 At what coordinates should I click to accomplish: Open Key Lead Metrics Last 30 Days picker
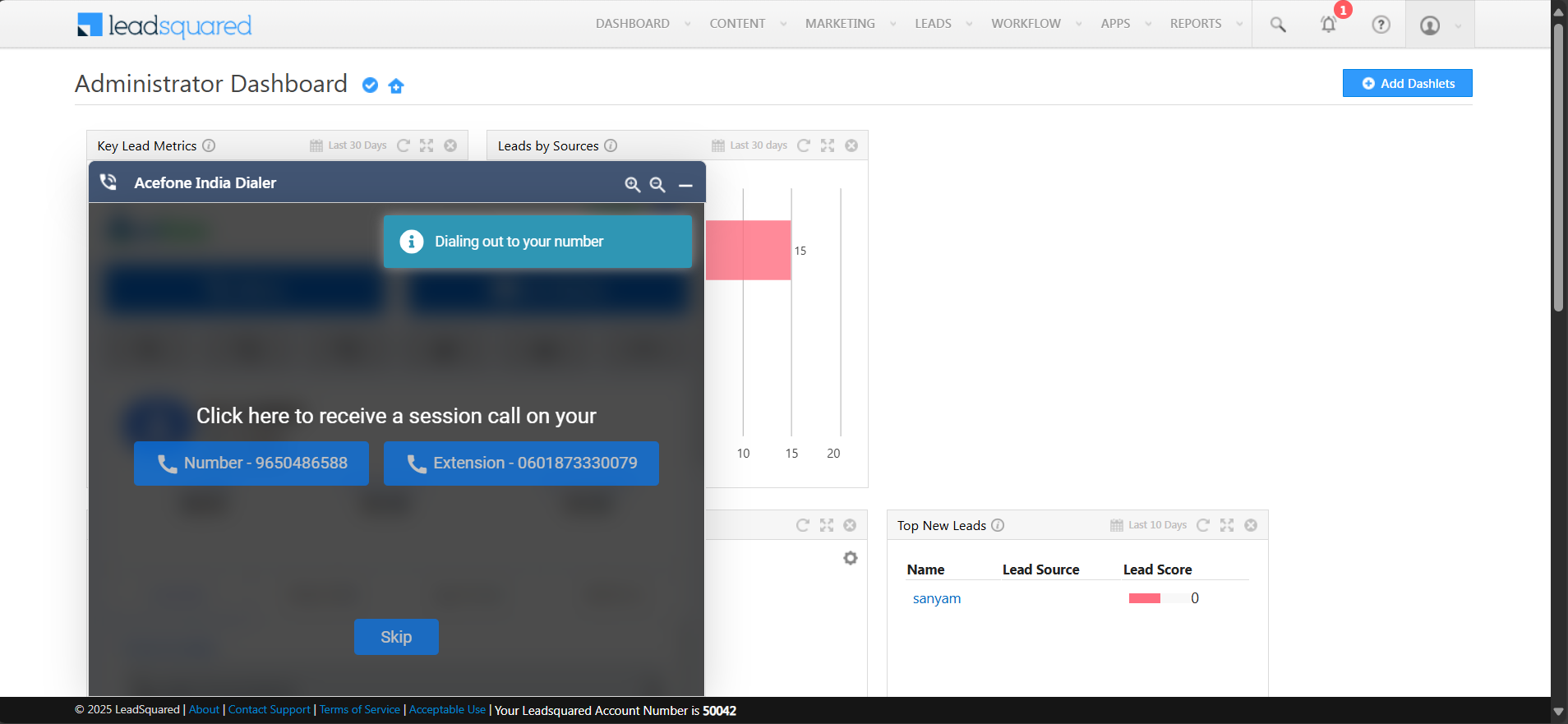348,145
